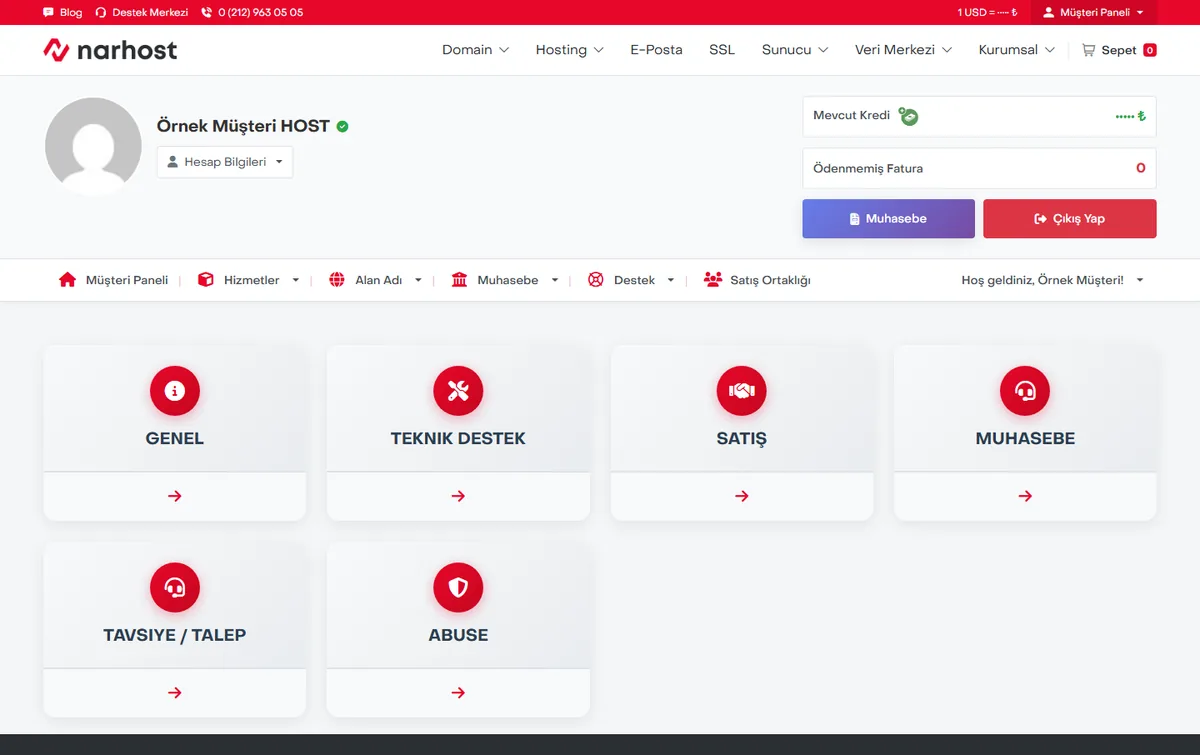Expand the Kurumsal menu
1200x755 pixels.
click(1016, 50)
